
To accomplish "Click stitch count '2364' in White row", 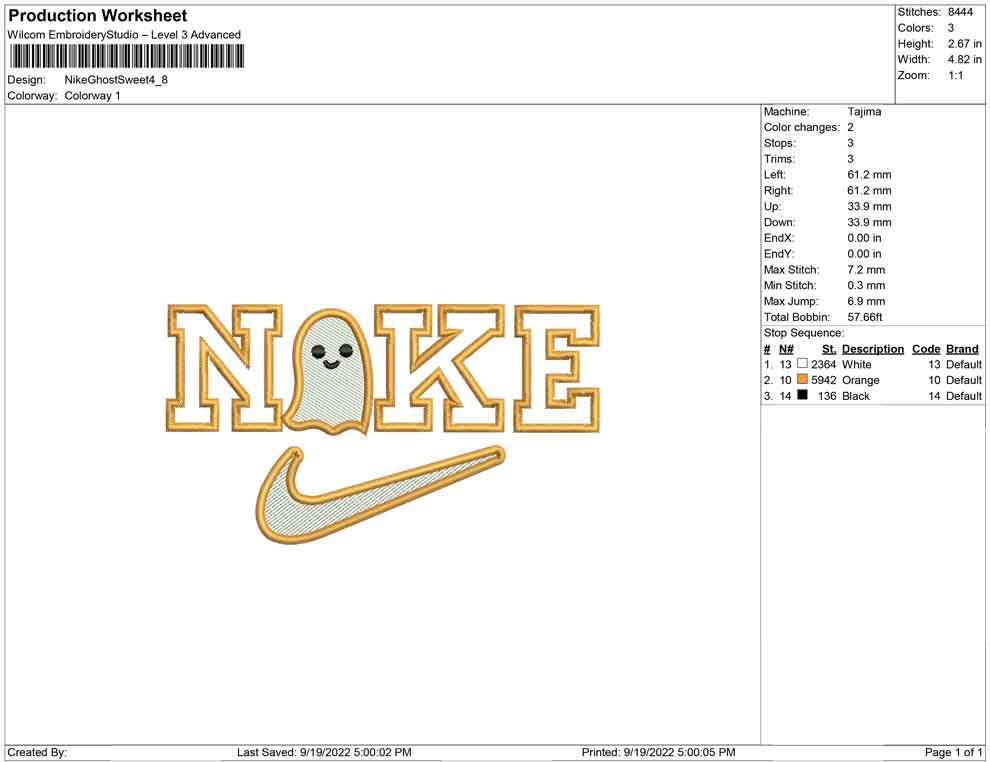I will (823, 364).
